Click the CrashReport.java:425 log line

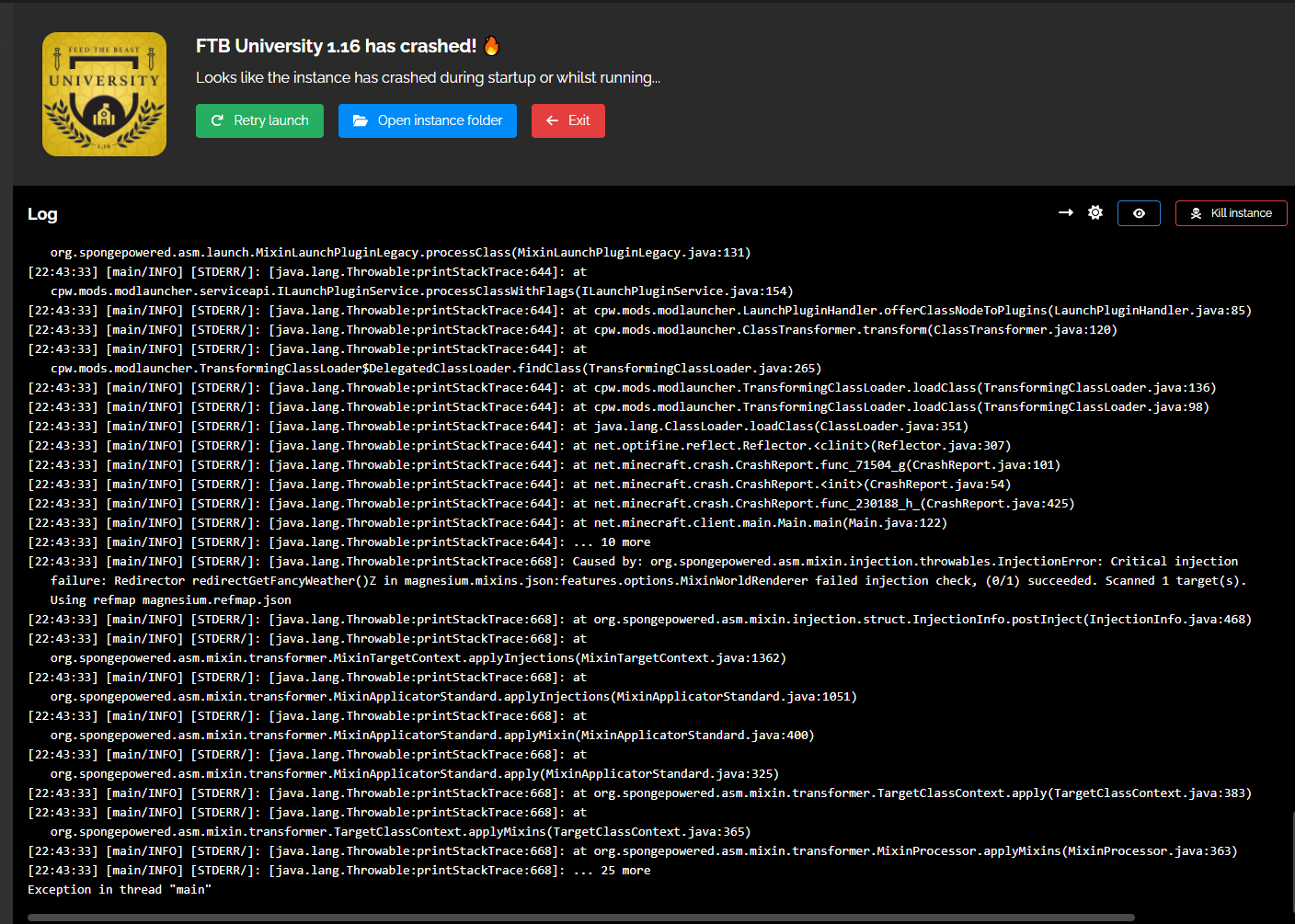[551, 504]
